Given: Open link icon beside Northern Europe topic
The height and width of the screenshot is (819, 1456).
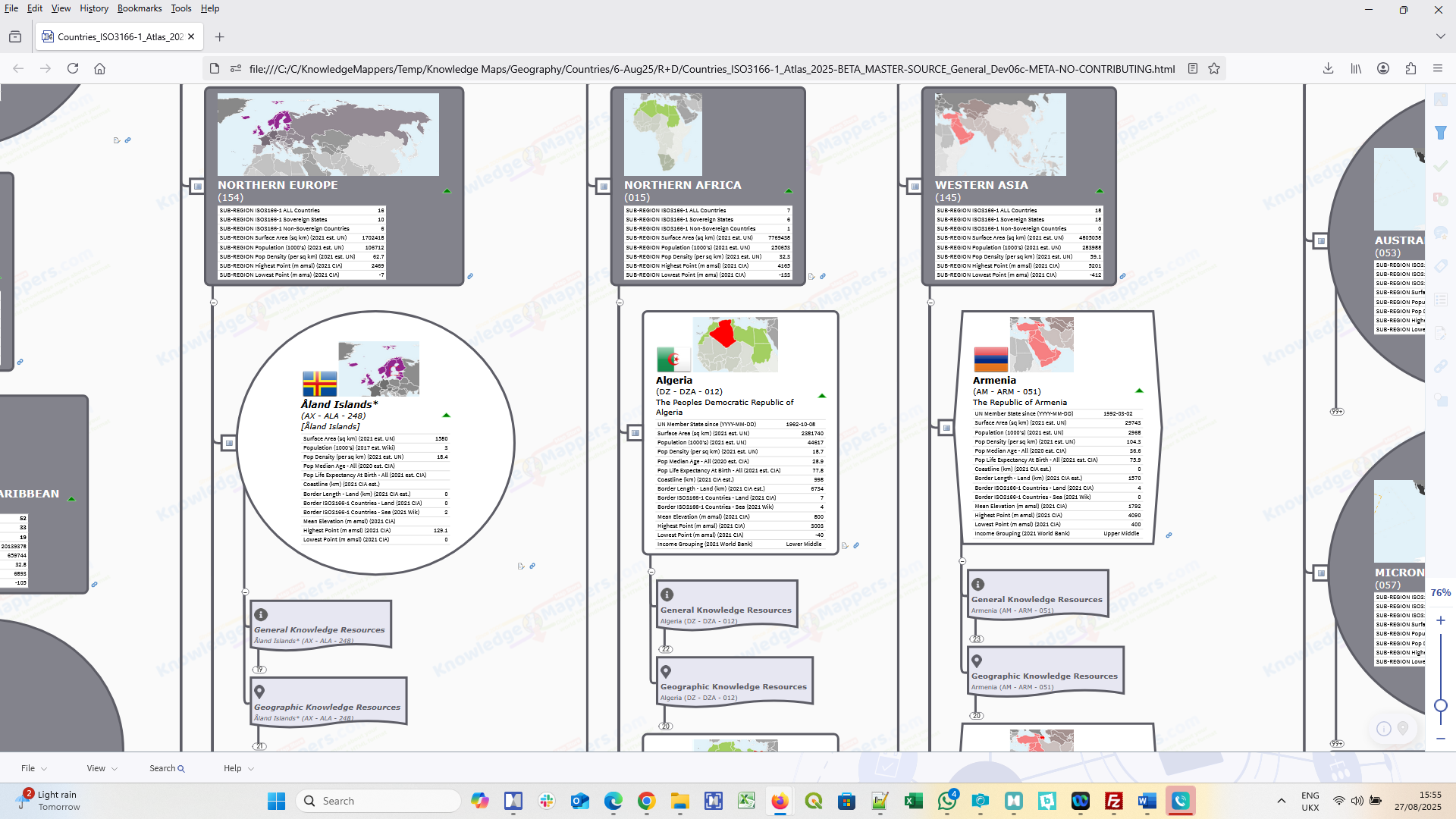Looking at the screenshot, I should pyautogui.click(x=470, y=276).
